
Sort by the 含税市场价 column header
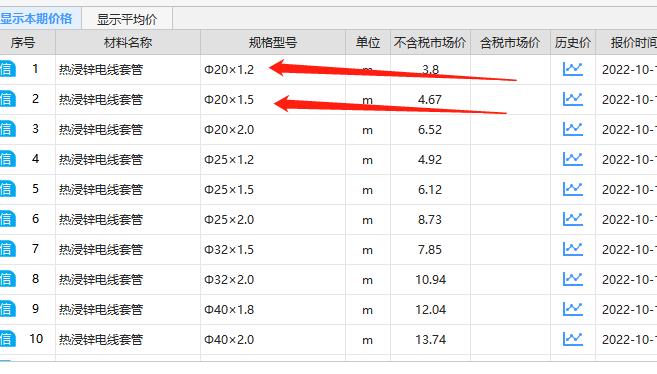click(x=510, y=42)
